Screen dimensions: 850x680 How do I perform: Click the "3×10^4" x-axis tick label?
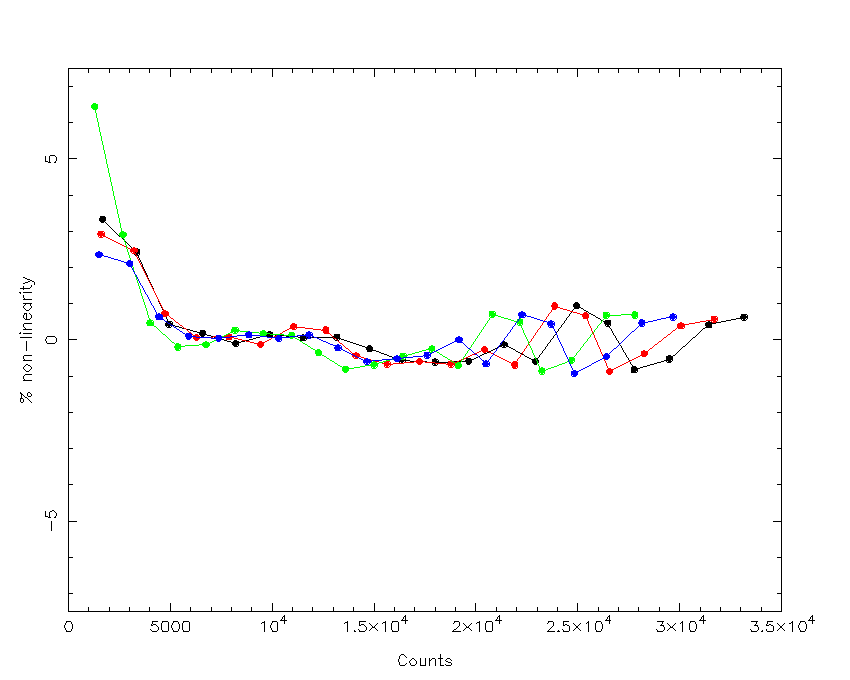[x=681, y=625]
